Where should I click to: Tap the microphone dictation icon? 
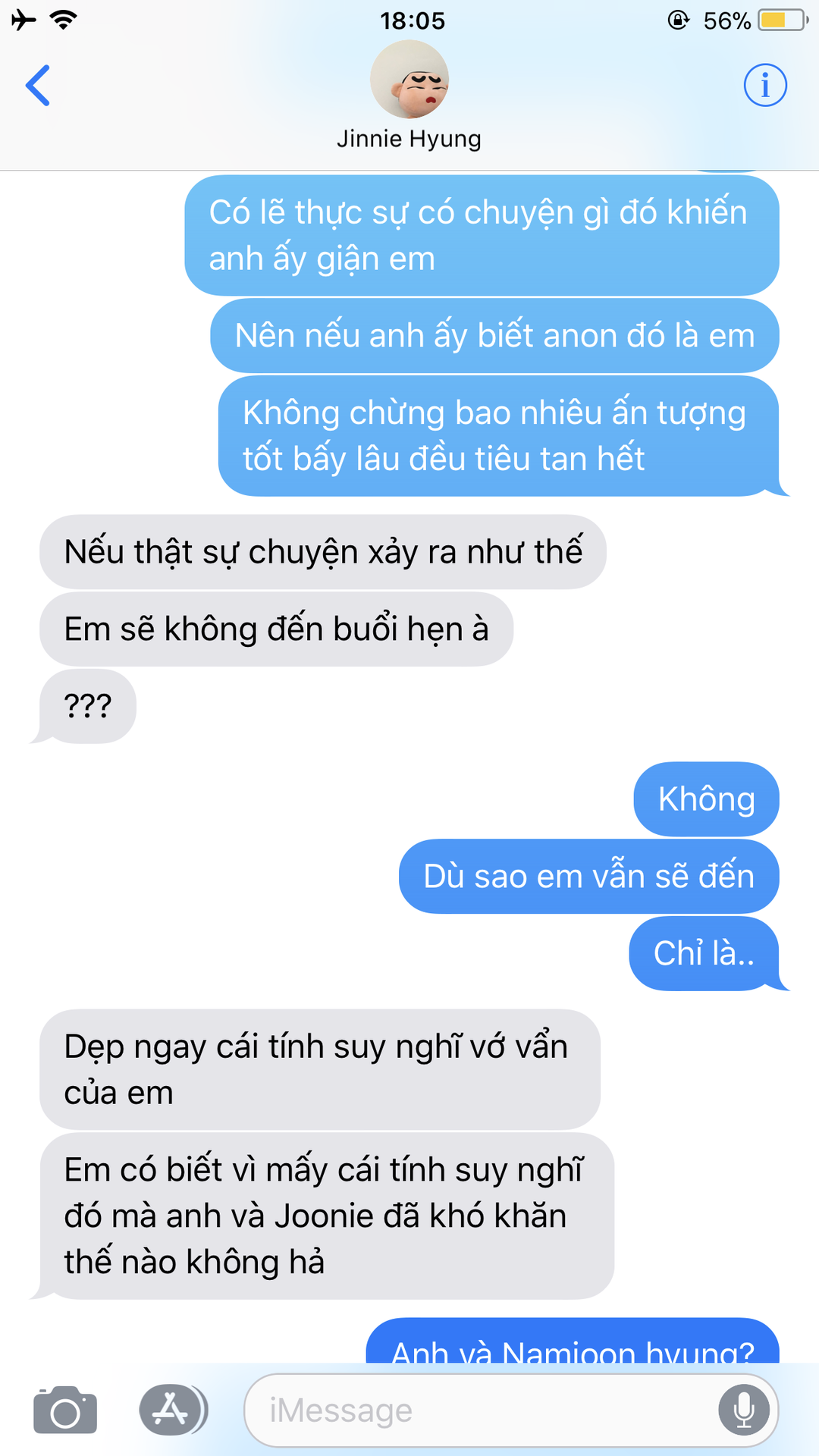[x=744, y=1410]
